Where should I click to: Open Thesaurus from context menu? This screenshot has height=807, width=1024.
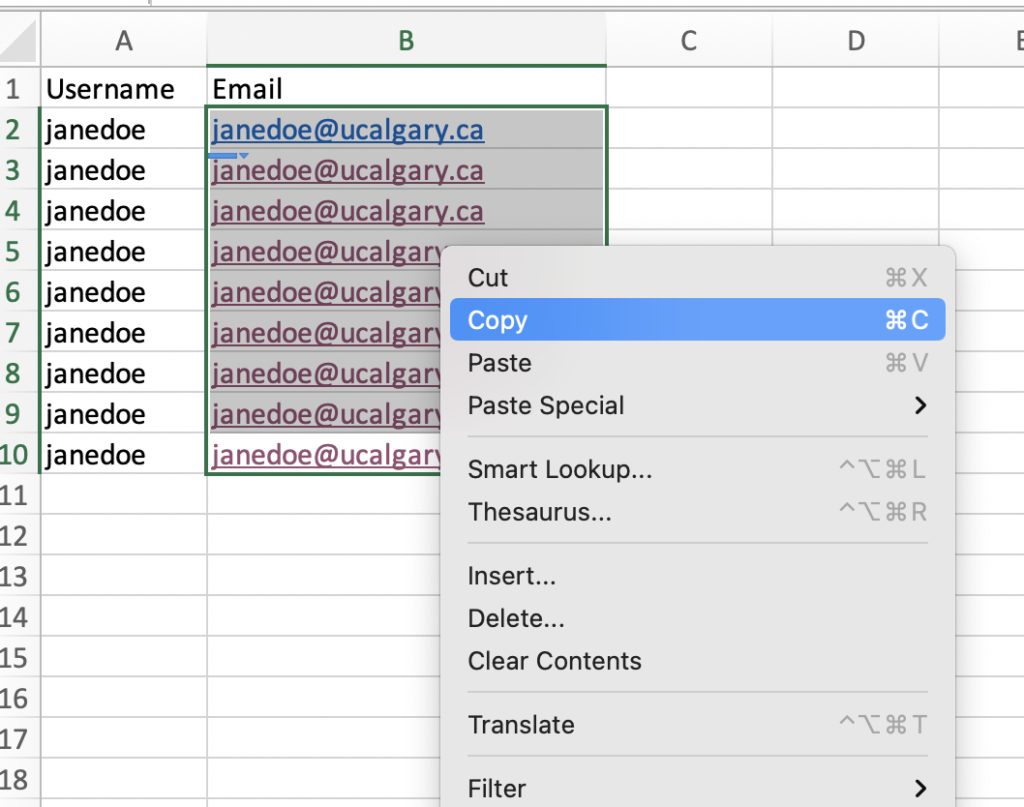coord(697,512)
